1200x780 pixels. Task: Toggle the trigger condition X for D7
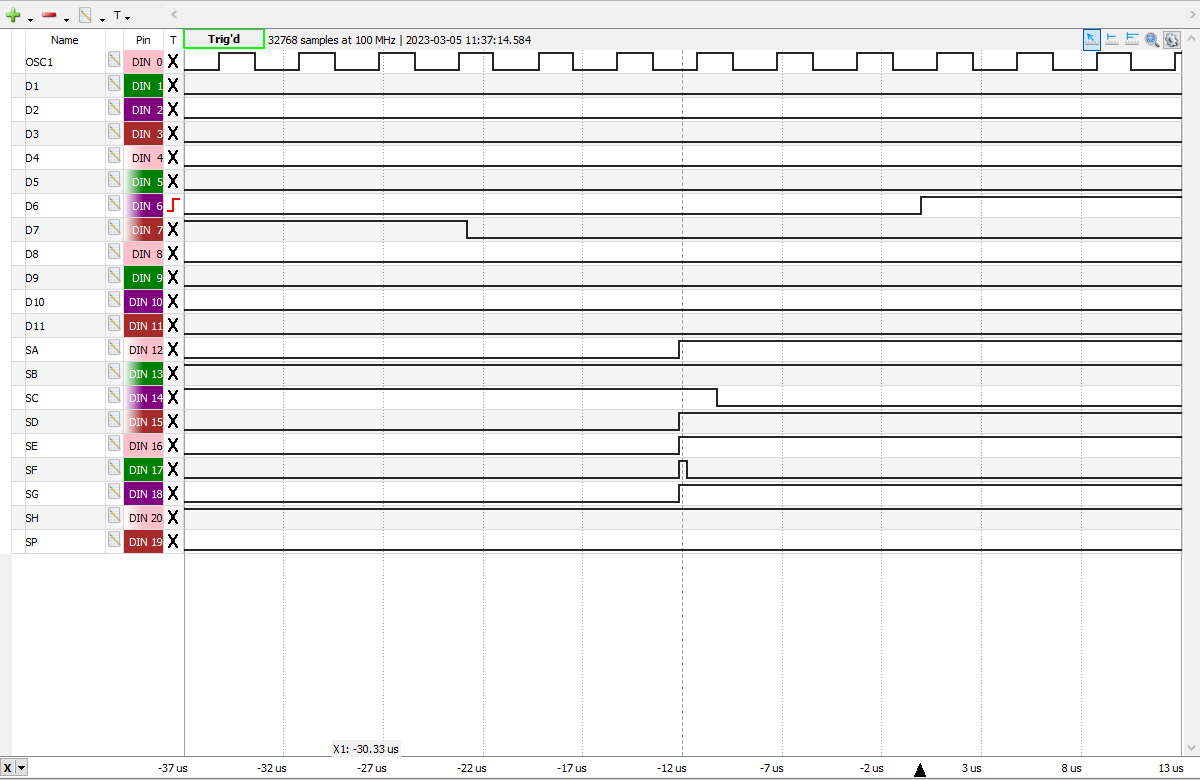[x=173, y=229]
